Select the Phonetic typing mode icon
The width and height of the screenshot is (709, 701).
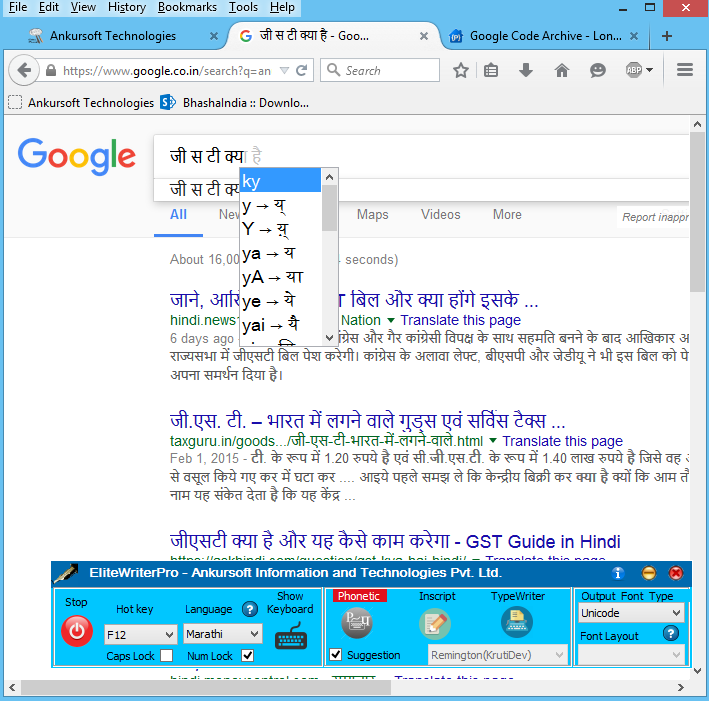357,624
